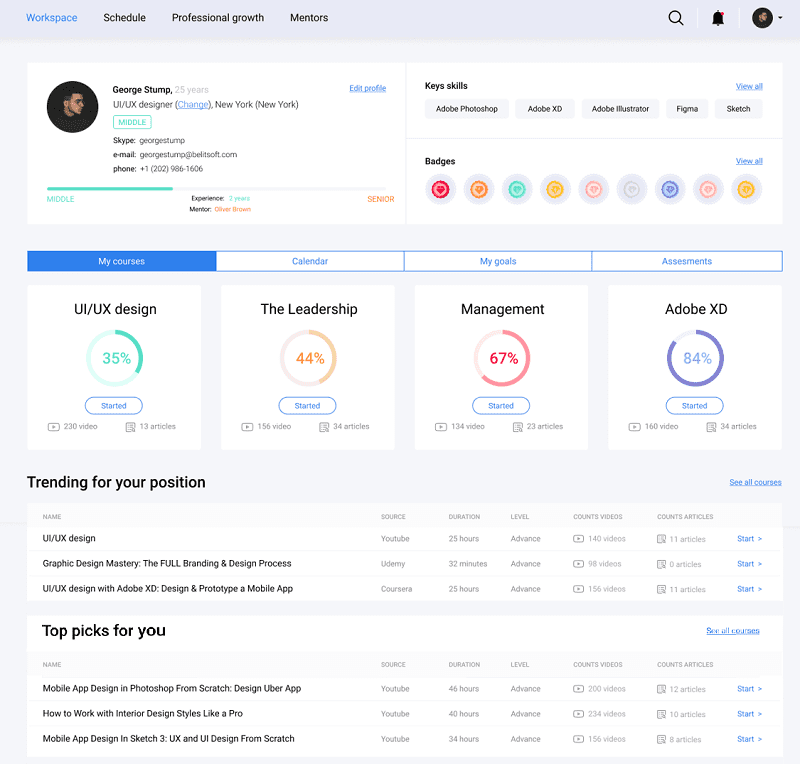The height and width of the screenshot is (764, 800).
Task: Start the UI/UX design Youtube course
Action: coord(749,538)
